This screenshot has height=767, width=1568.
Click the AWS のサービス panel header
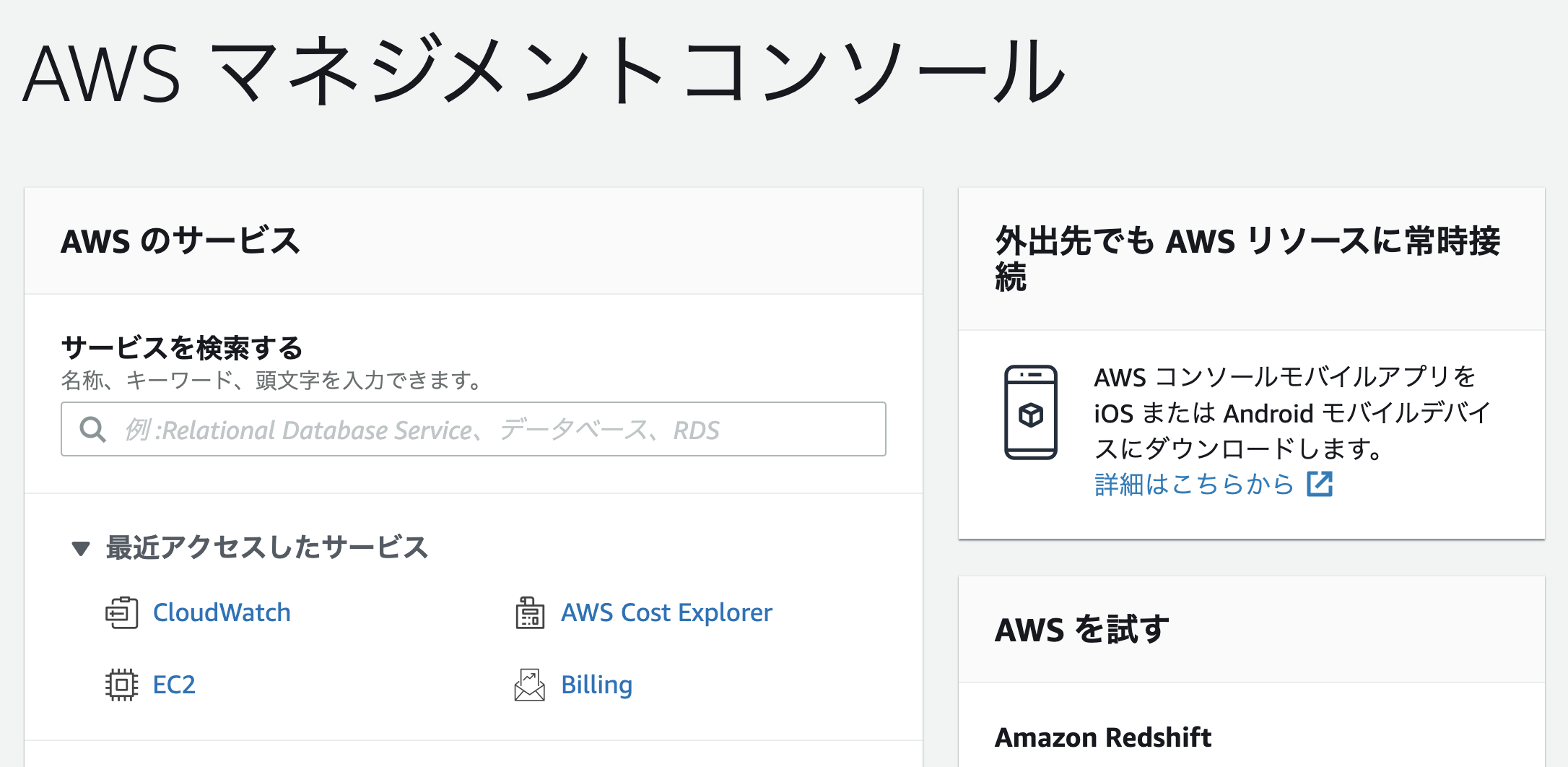click(180, 241)
